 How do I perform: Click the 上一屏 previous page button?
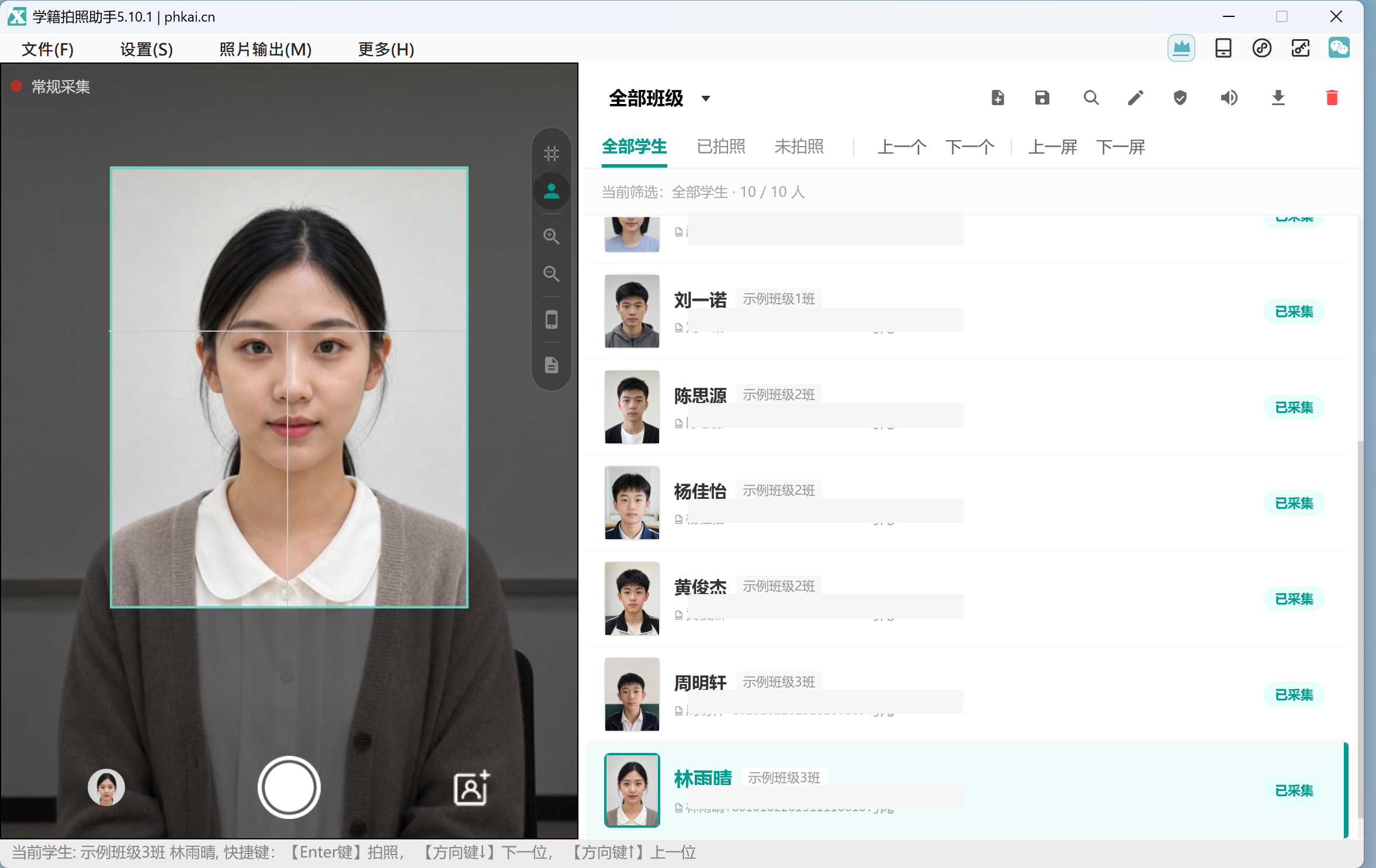[x=1052, y=147]
